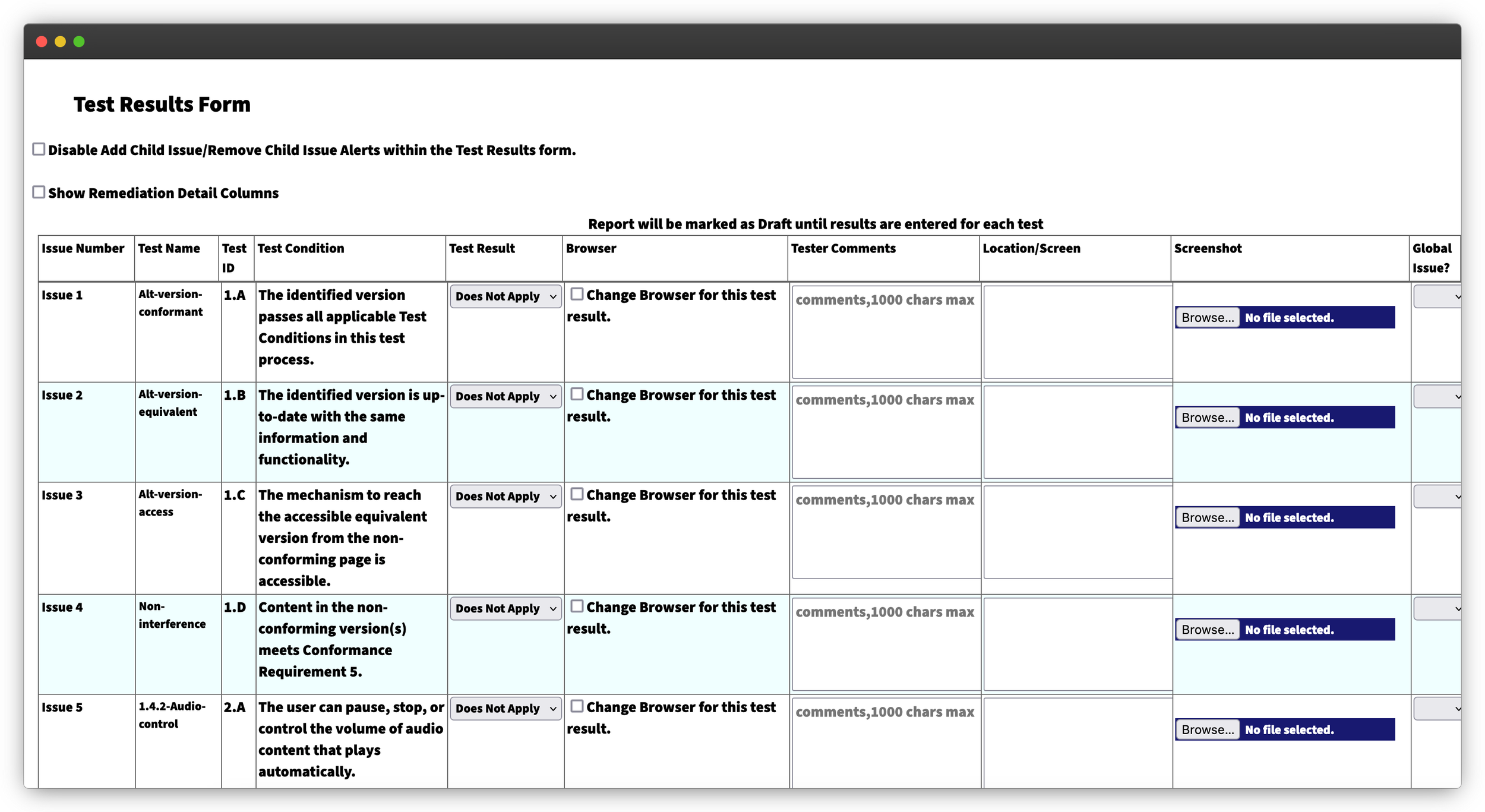Open Global Issue dropdown for Issue 4

(1439, 608)
